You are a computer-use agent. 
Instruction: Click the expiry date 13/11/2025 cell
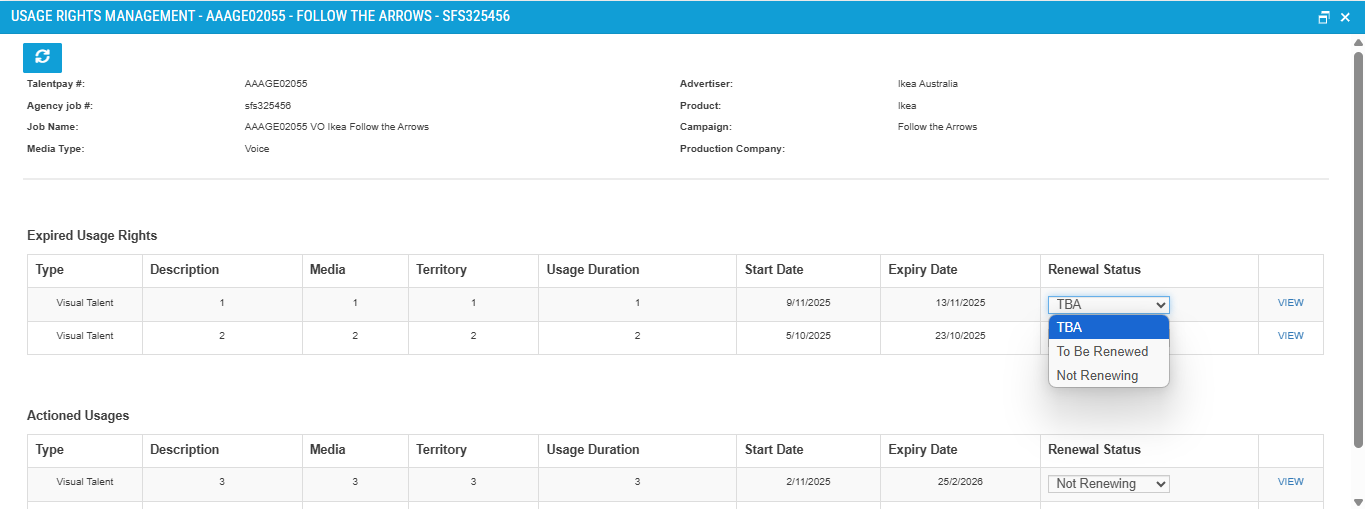[x=960, y=303]
